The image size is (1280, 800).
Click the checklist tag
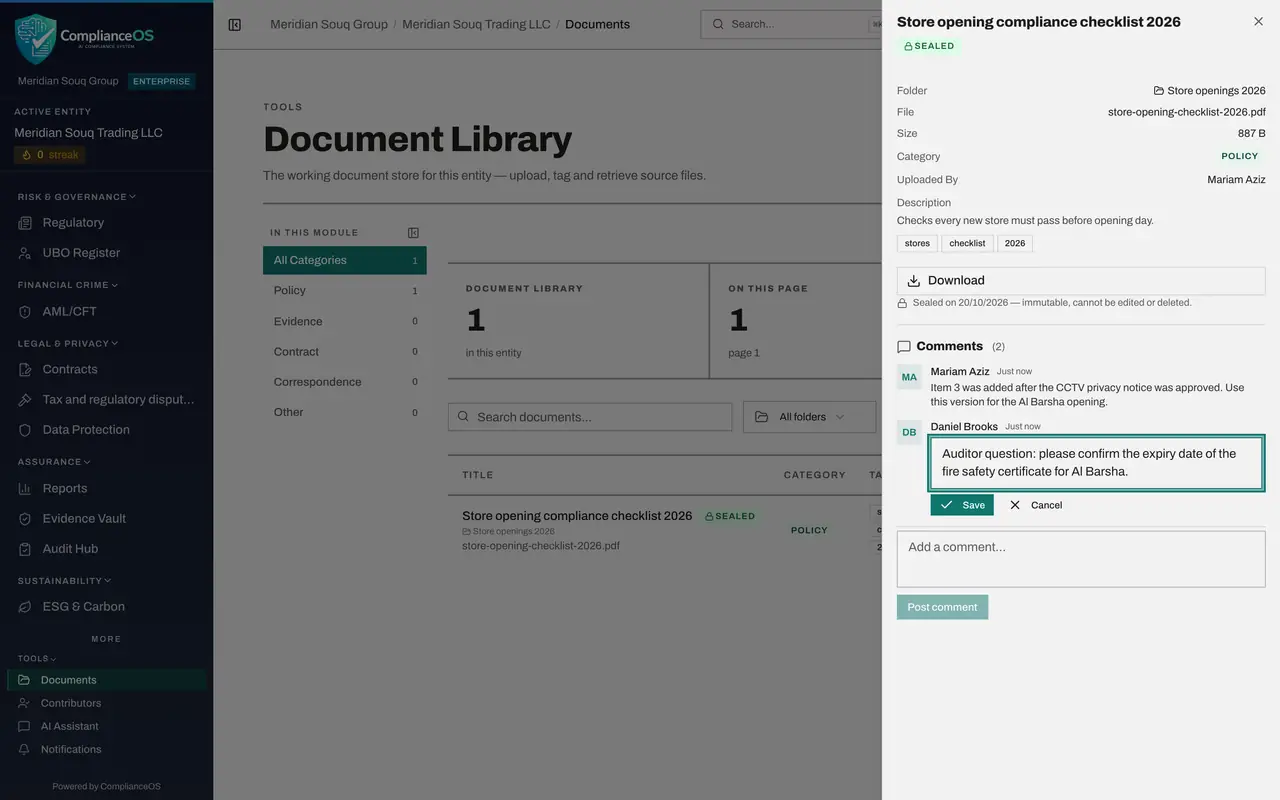[967, 243]
